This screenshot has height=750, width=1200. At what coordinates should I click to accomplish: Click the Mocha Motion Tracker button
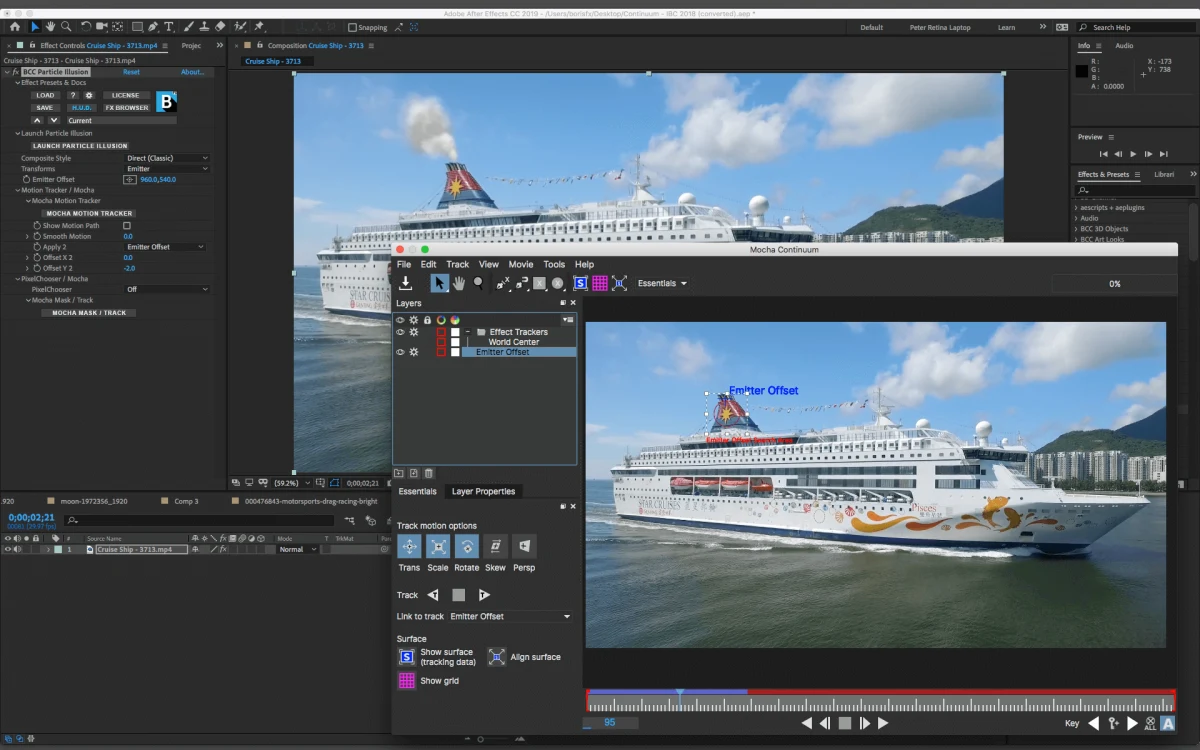click(90, 213)
